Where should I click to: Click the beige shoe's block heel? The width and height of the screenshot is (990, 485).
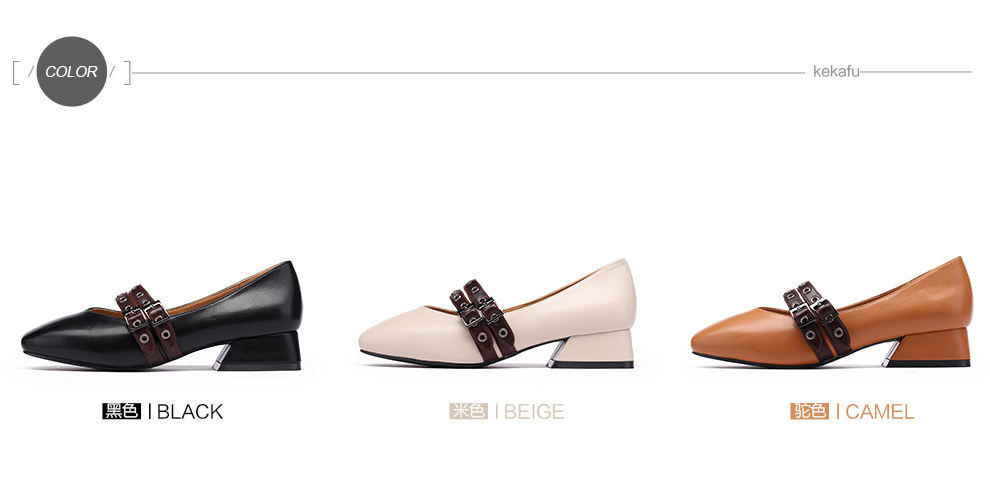click(x=592, y=349)
